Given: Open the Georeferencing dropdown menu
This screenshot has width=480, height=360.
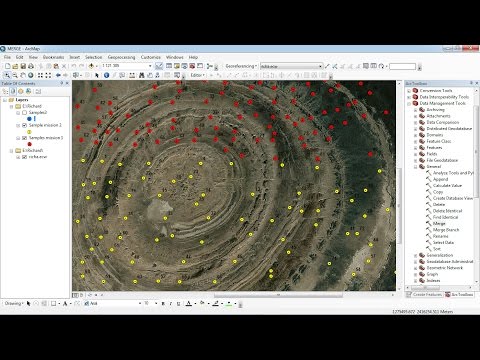Looking at the screenshot, I should click(241, 66).
